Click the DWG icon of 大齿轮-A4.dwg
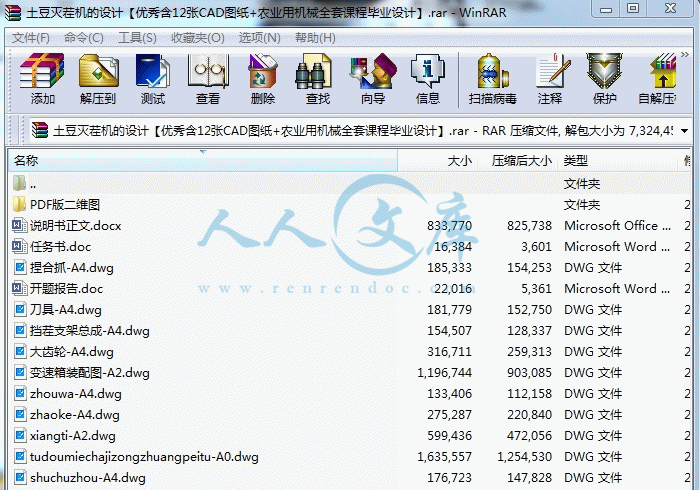700x490 pixels. click(19, 351)
